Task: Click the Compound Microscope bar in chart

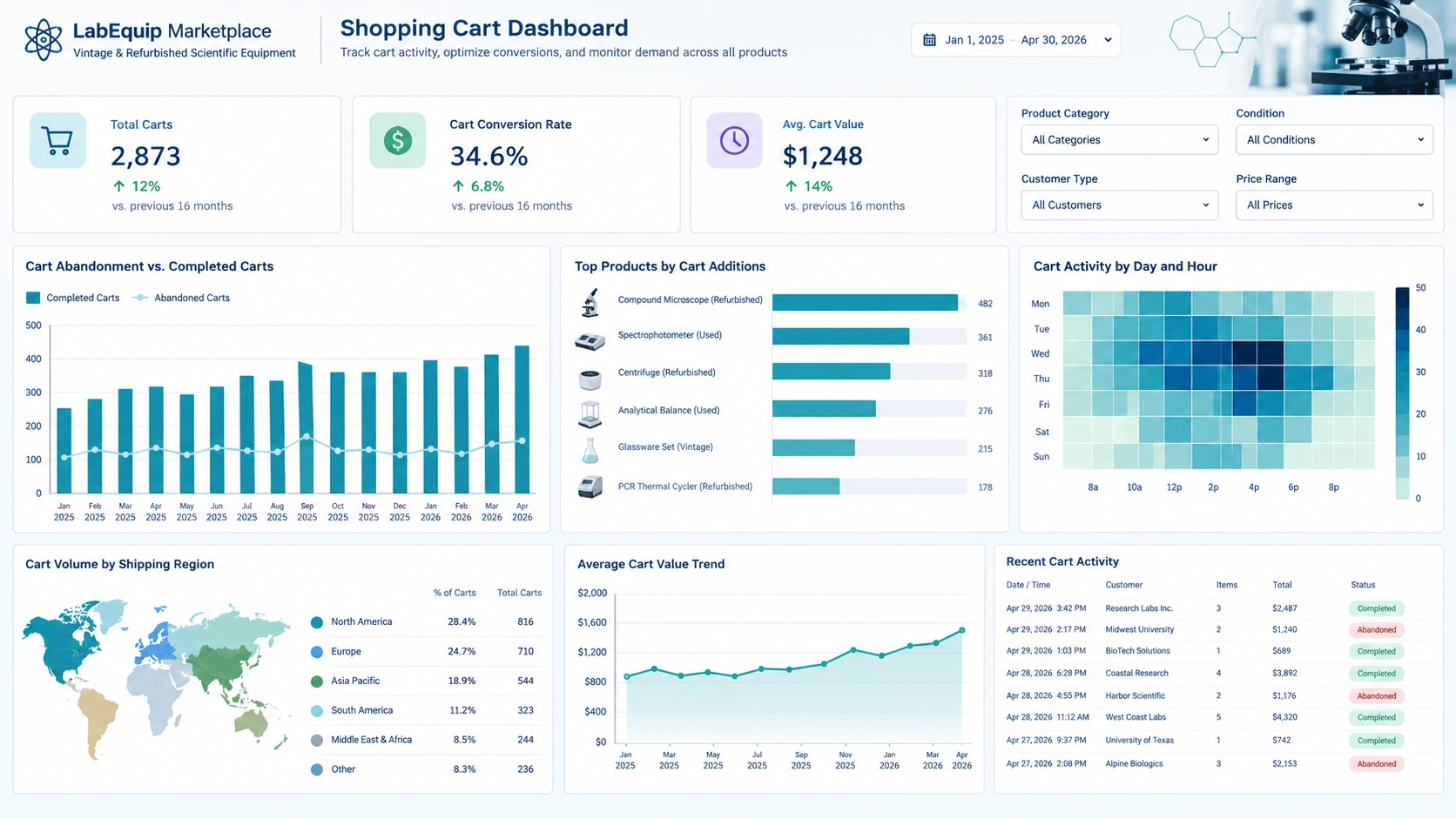Action: [865, 303]
